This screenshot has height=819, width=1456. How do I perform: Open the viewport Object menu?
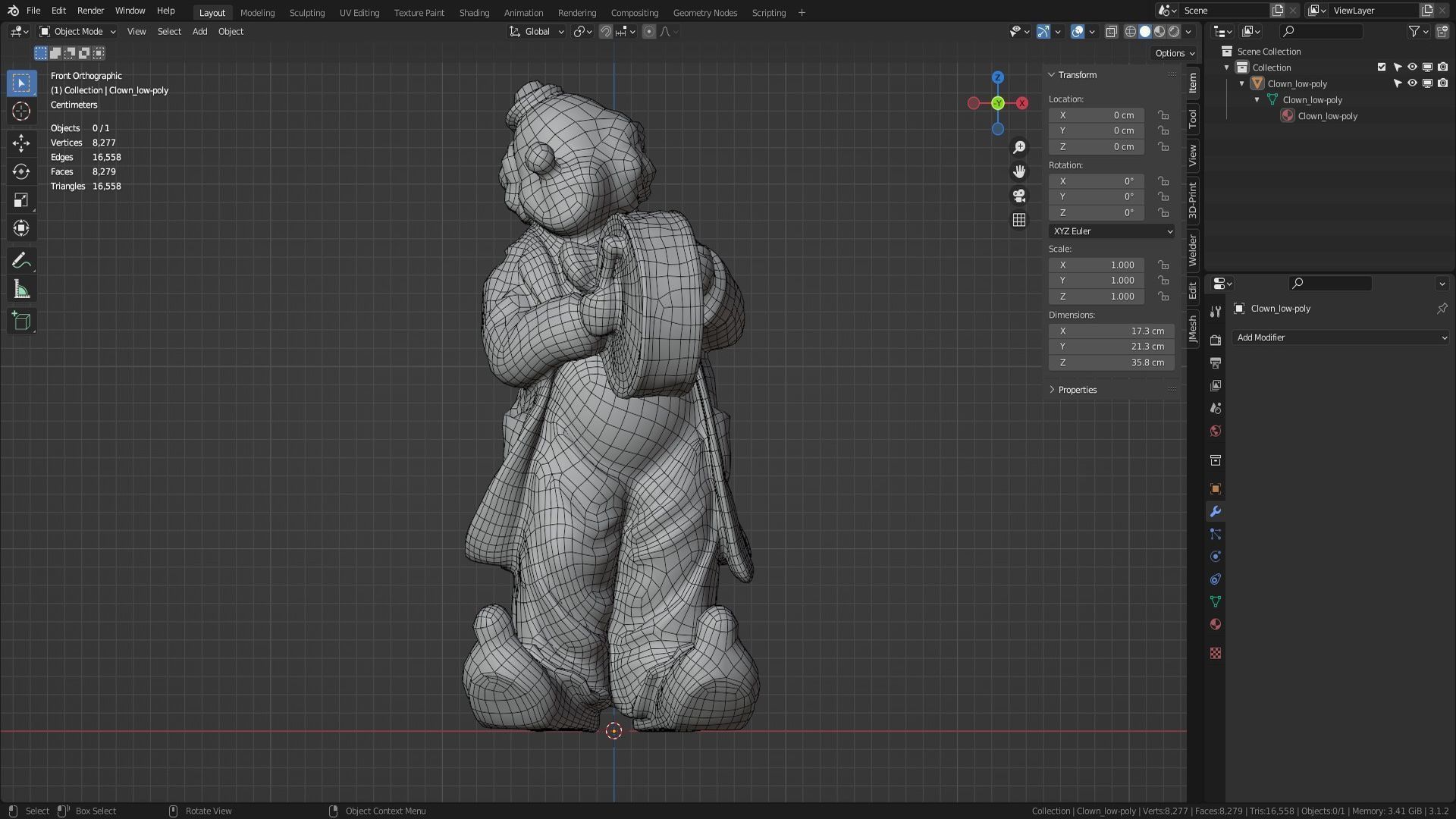click(231, 31)
